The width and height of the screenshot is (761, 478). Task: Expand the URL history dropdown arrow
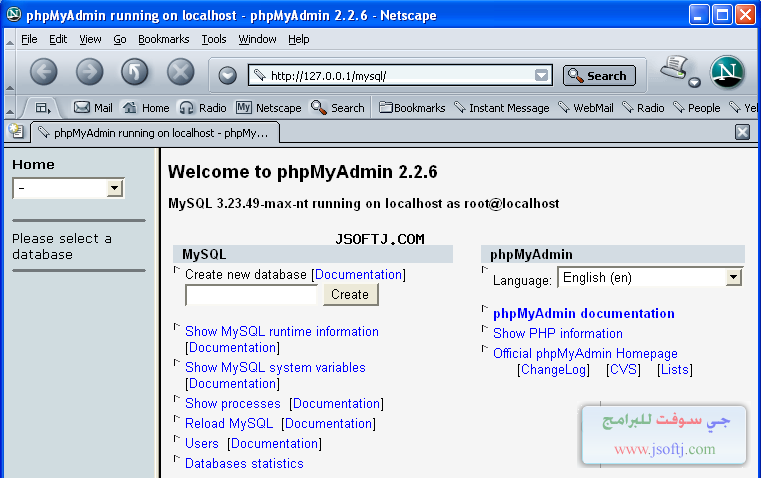click(x=541, y=75)
